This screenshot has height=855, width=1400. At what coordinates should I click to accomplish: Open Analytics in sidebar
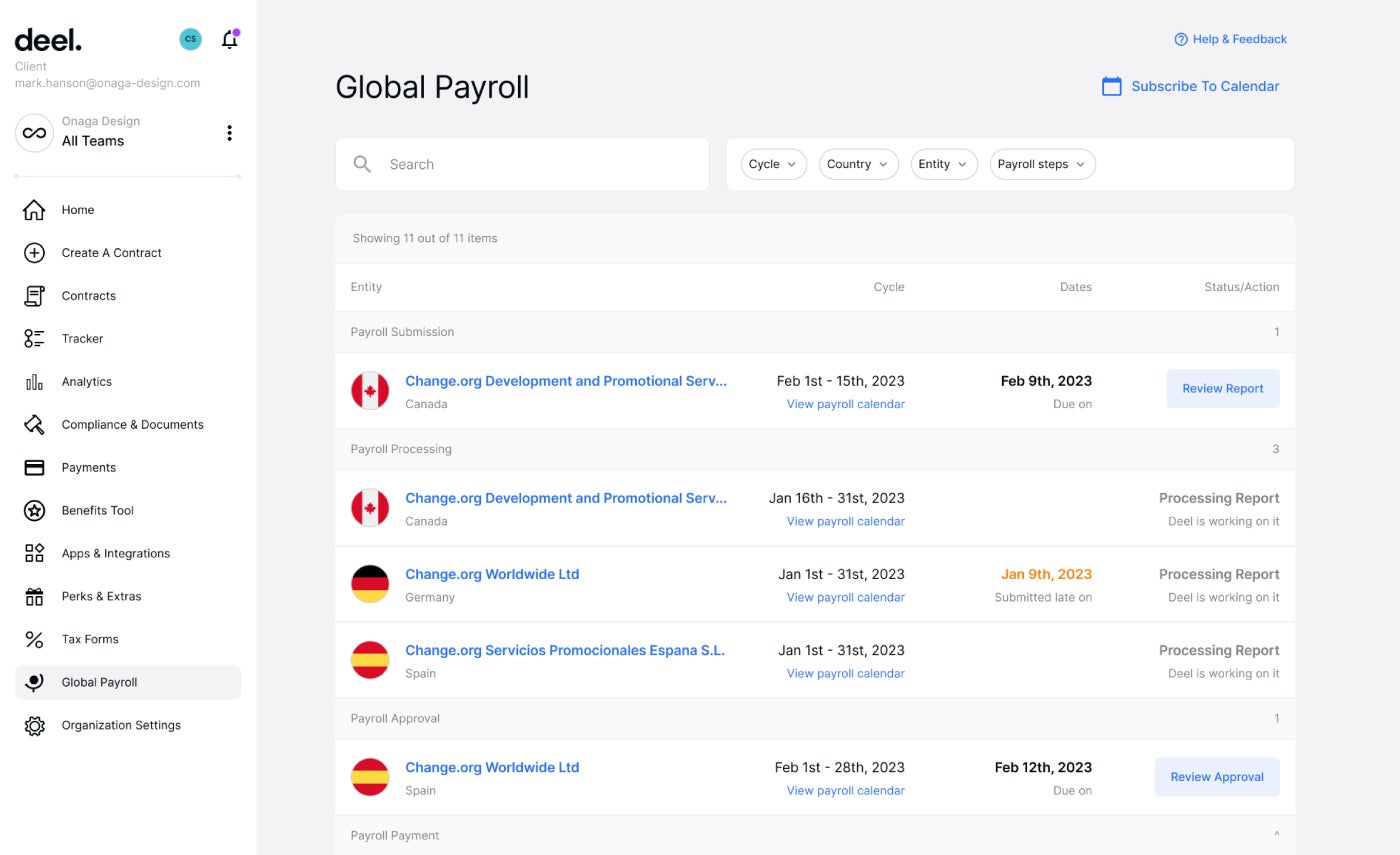pos(128,382)
